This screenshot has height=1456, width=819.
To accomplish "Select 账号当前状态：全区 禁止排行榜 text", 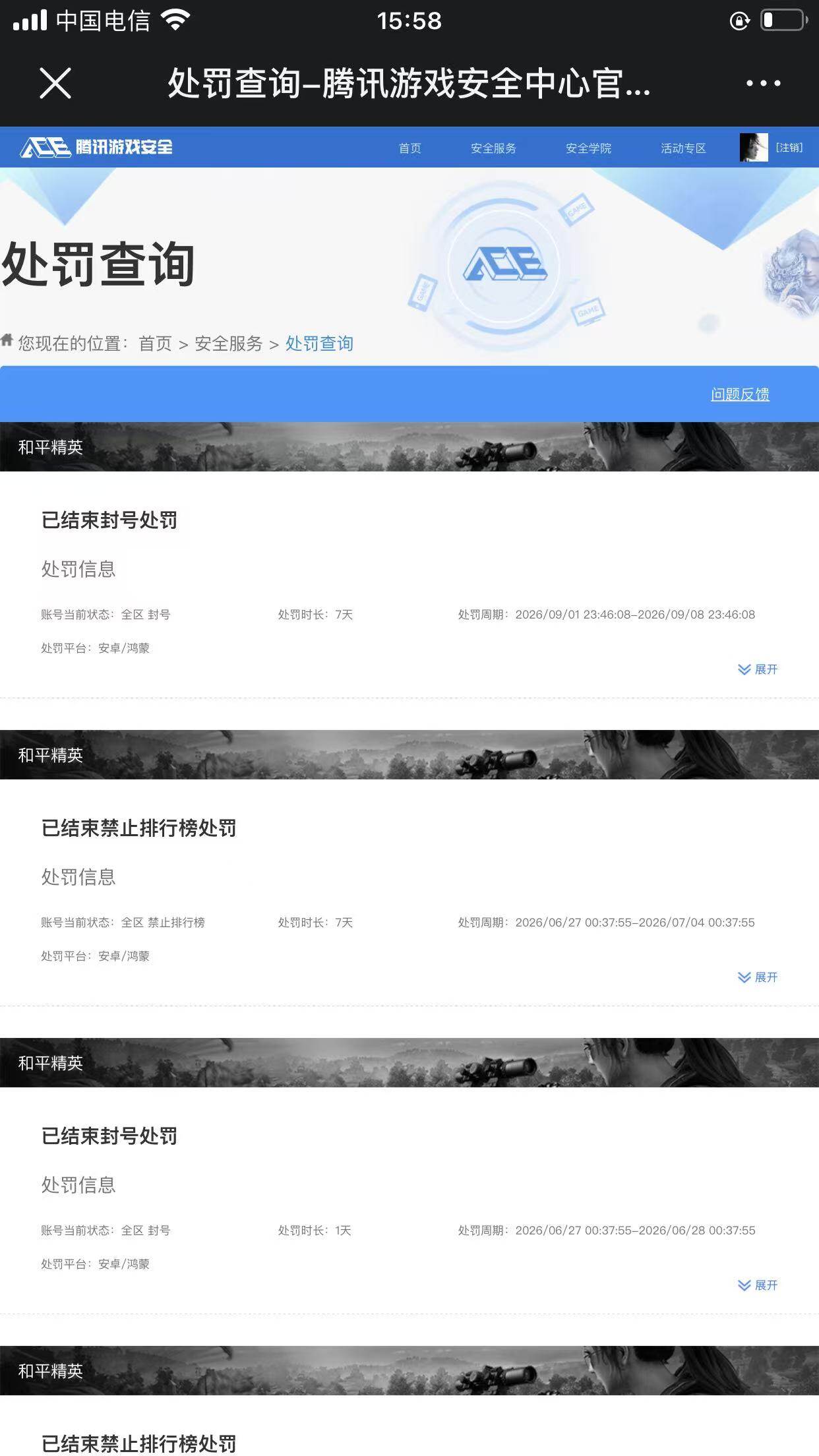I will pyautogui.click(x=123, y=923).
